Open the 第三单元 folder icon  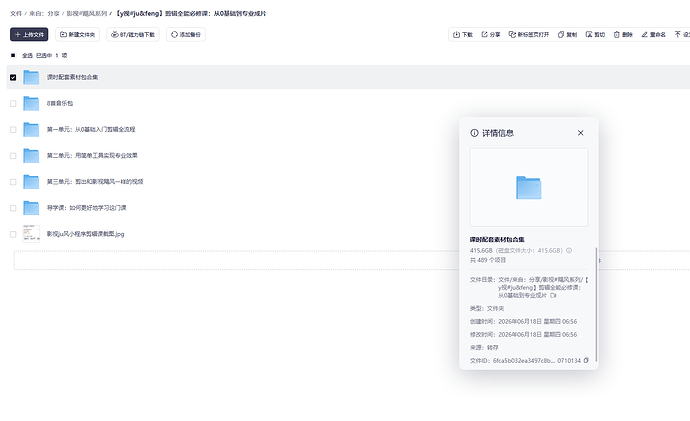click(31, 182)
